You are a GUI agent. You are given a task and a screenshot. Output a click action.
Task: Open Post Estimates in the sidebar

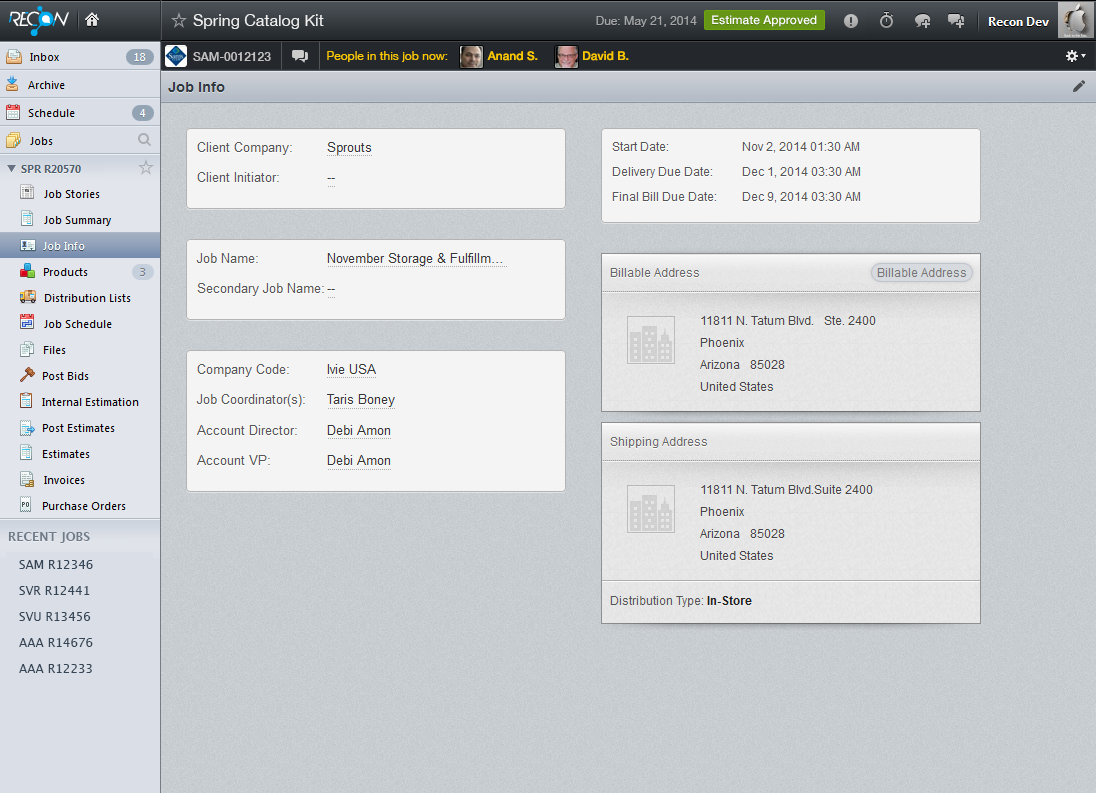tap(80, 428)
